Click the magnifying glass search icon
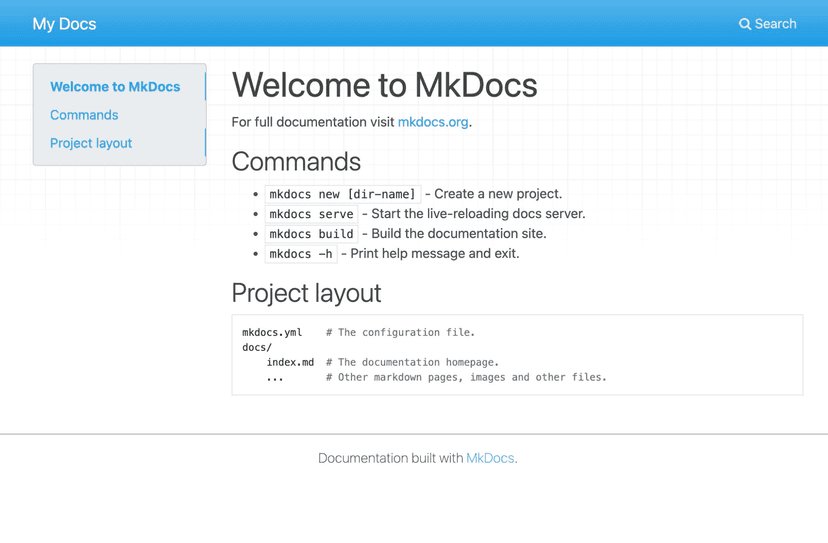 tap(745, 24)
